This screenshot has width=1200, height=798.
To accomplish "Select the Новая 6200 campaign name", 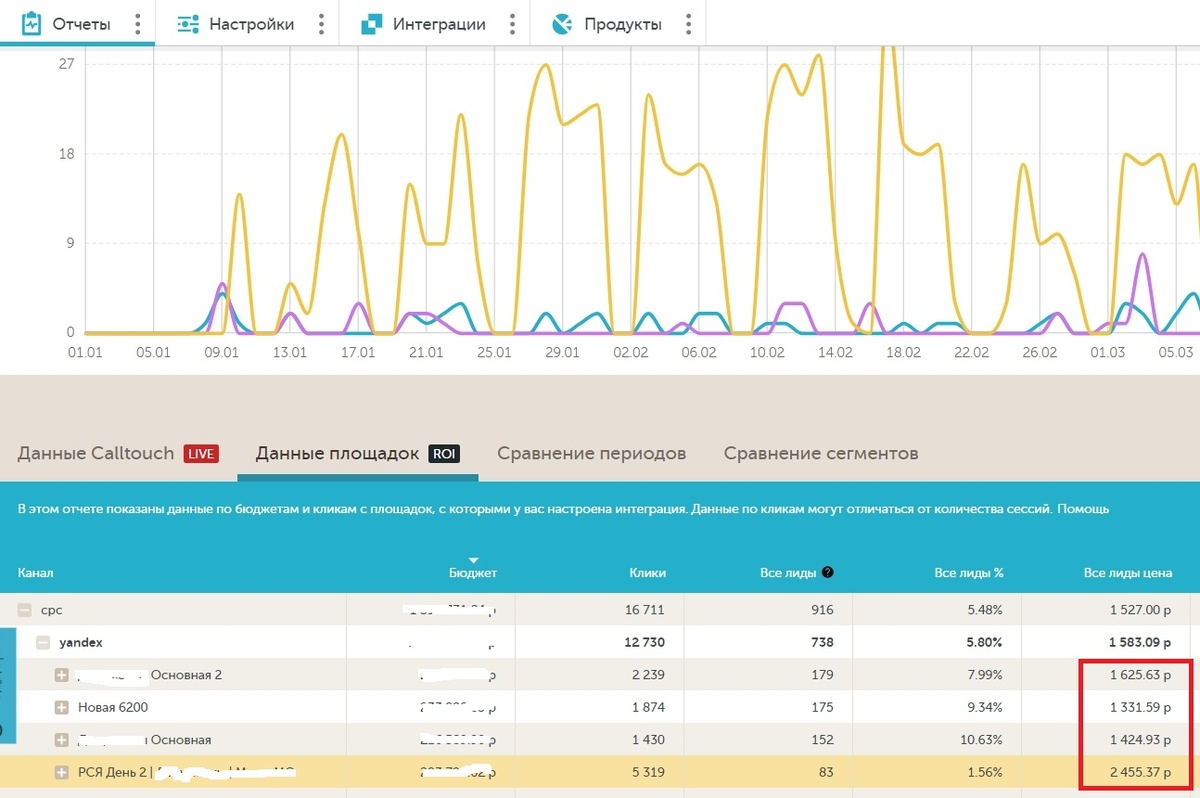I will click(x=113, y=708).
